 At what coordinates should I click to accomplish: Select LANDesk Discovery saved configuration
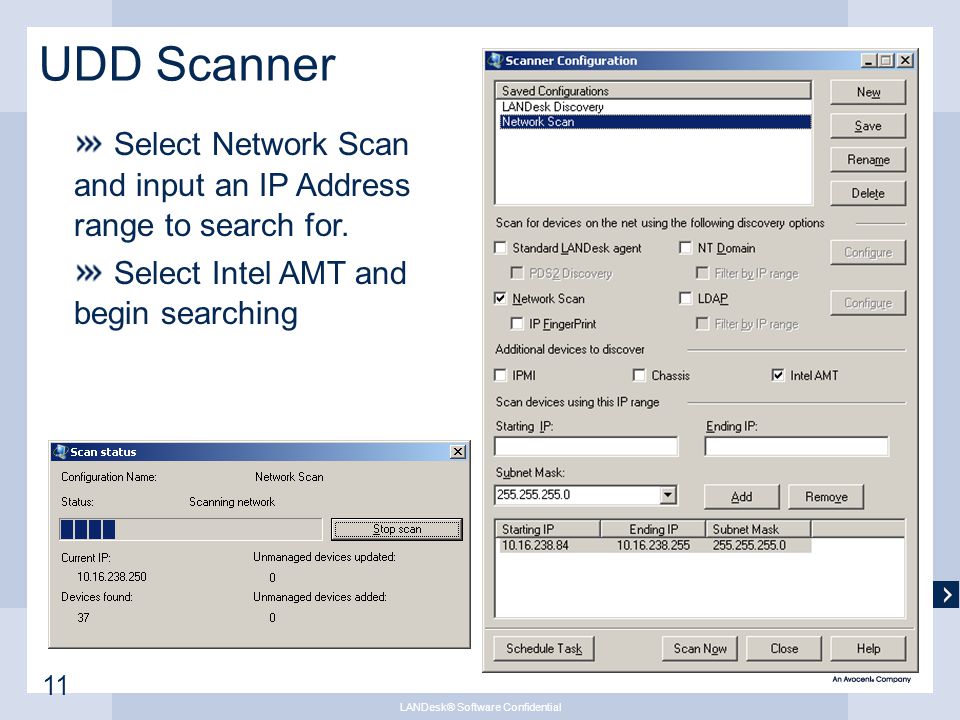(x=653, y=107)
